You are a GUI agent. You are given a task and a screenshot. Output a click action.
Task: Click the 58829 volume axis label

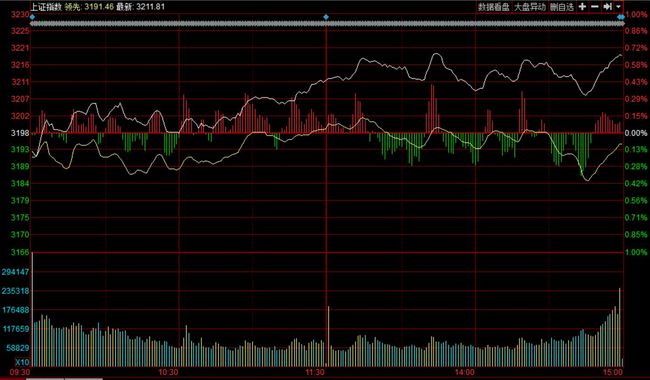18,348
